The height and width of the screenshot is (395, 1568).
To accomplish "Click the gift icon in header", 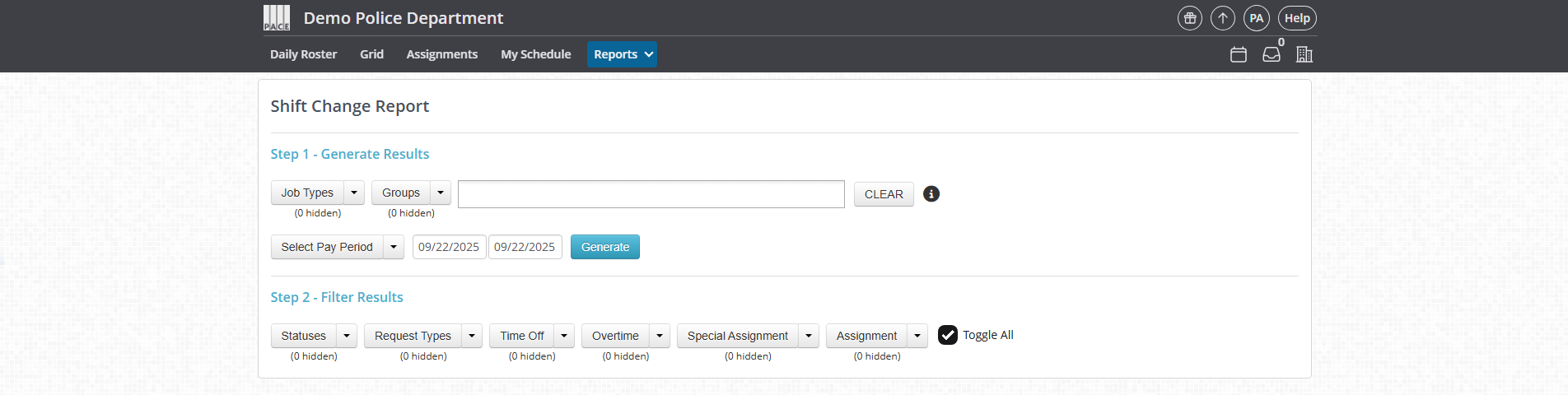I will pos(1190,18).
